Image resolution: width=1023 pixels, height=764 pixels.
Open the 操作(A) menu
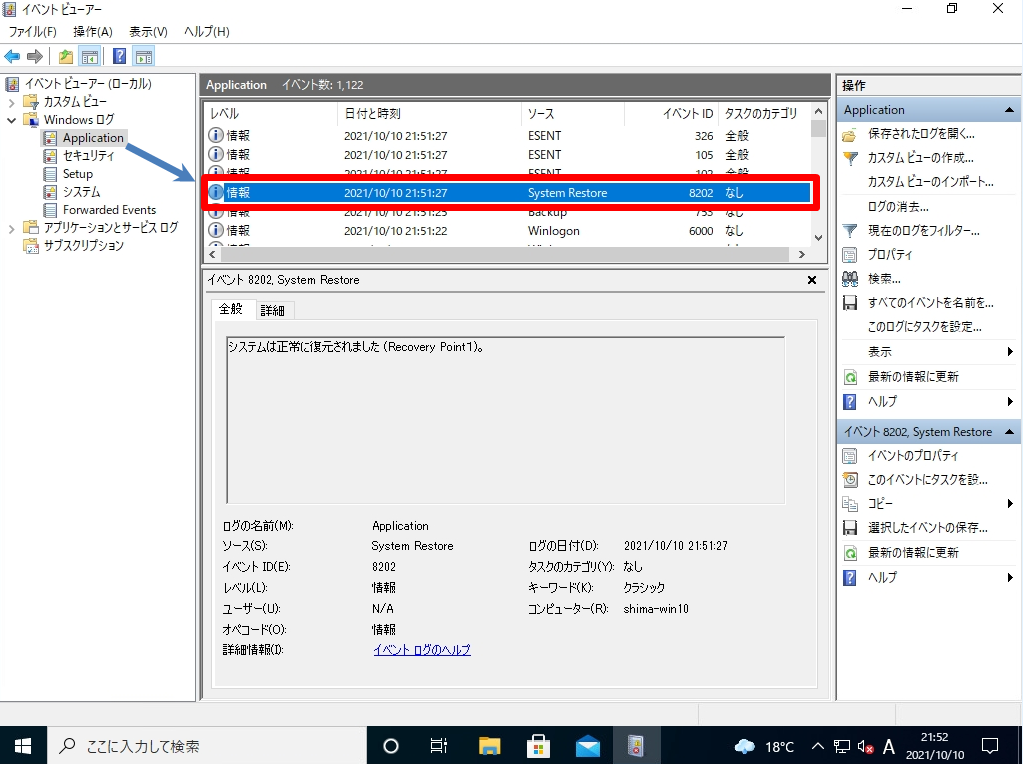[x=93, y=31]
